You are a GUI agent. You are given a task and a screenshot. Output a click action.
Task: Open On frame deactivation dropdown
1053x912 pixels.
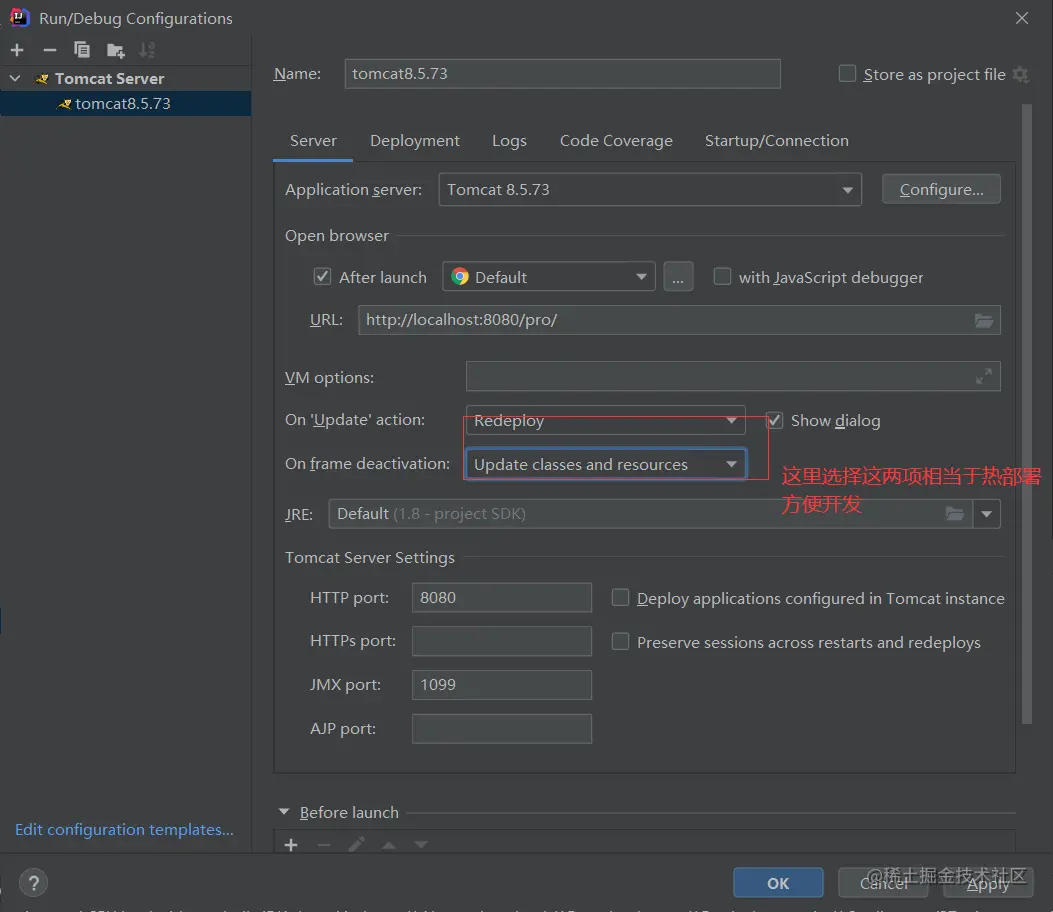click(605, 464)
